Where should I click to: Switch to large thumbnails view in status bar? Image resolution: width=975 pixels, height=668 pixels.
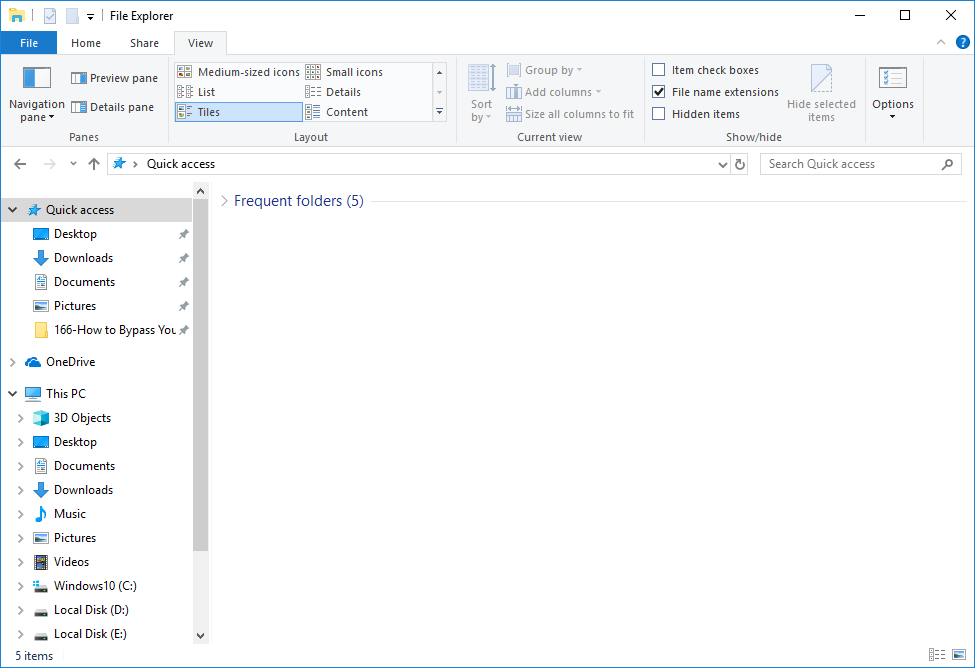click(958, 655)
